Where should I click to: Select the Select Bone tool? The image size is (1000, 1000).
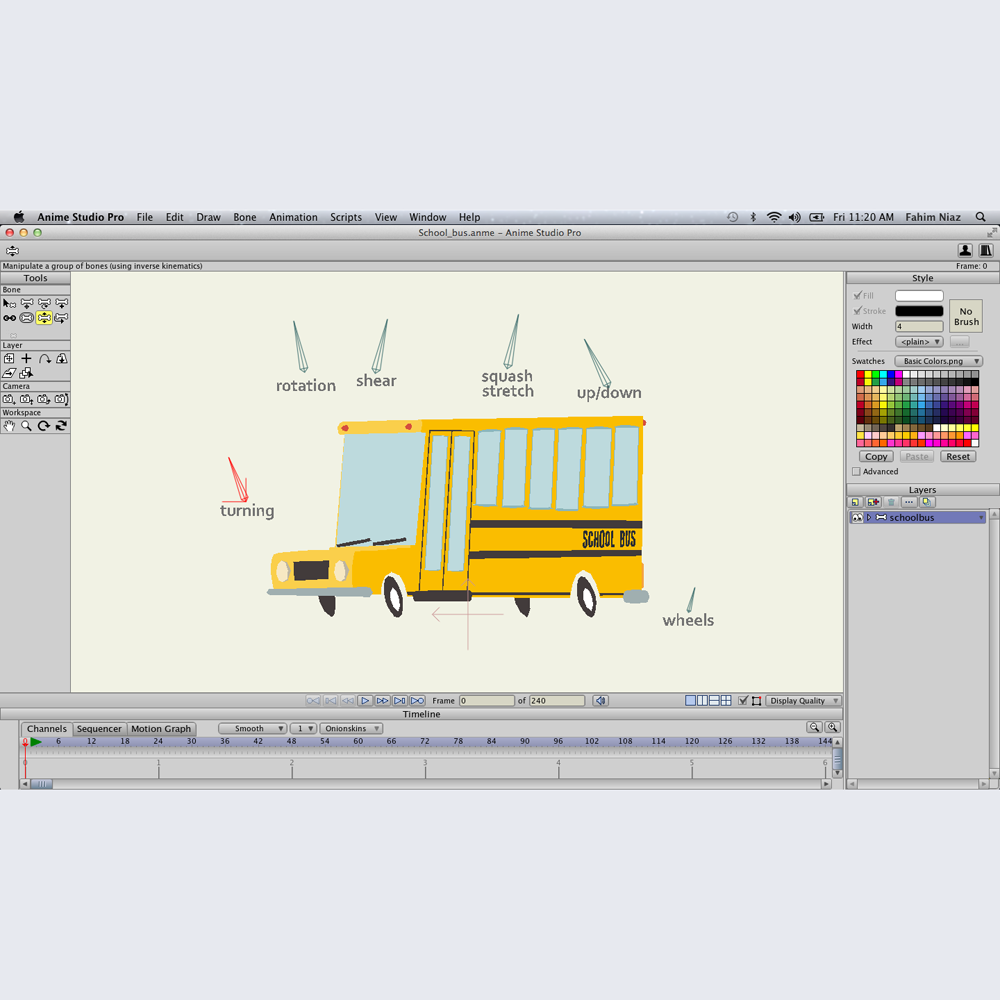(10, 304)
